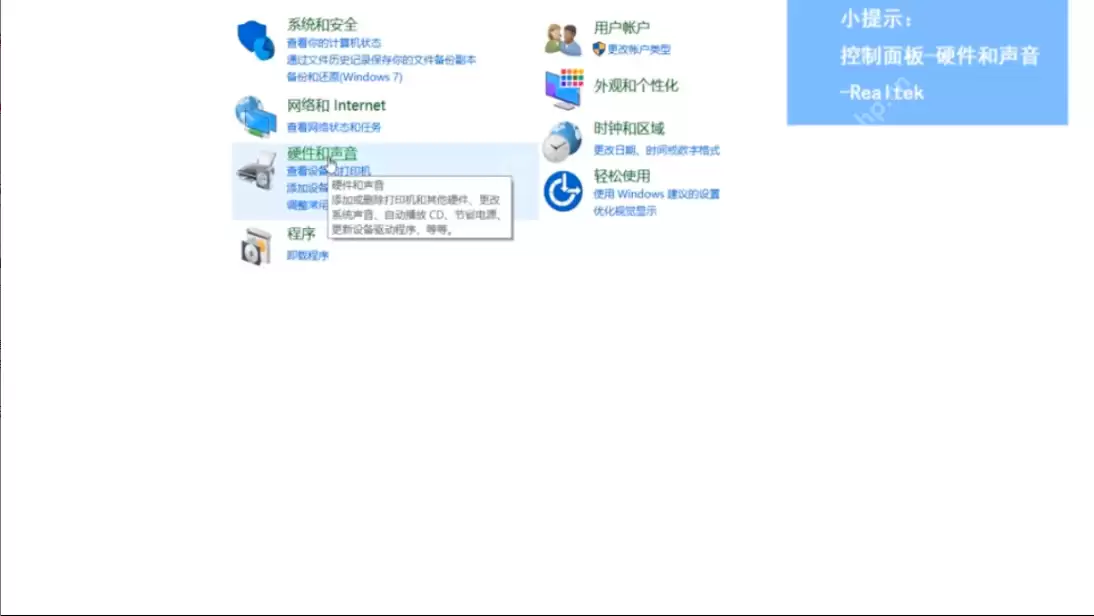1094x616 pixels.
Task: Click the 轻松使用 accessibility icon
Action: (x=563, y=190)
